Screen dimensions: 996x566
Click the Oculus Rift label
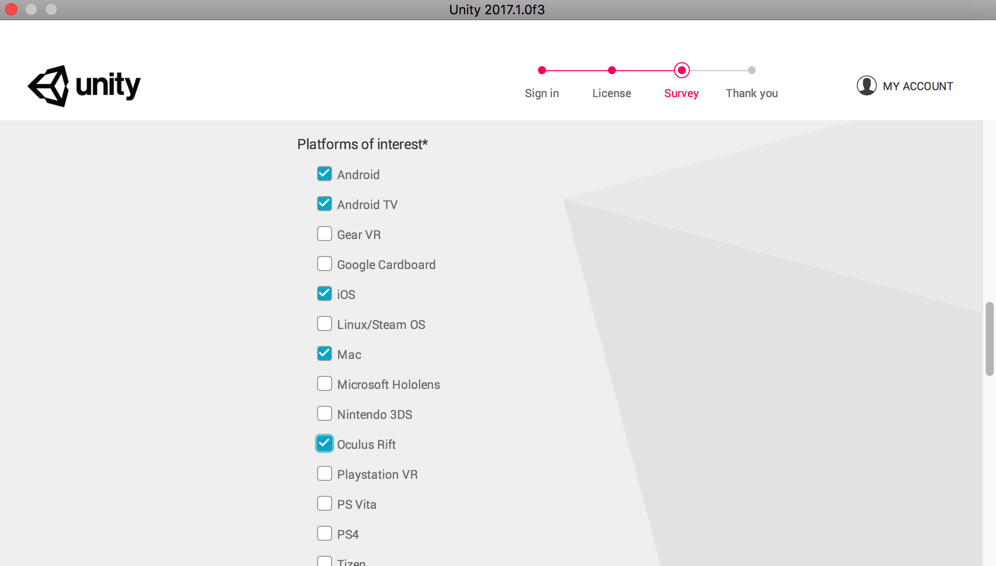point(367,445)
